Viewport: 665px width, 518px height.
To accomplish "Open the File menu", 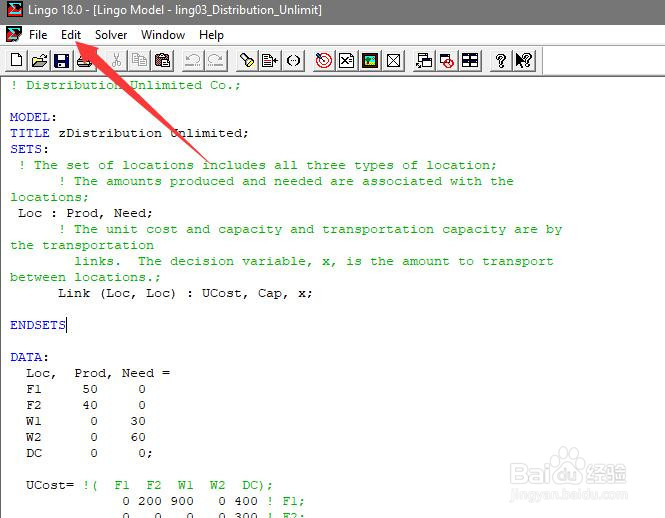I will (x=38, y=35).
